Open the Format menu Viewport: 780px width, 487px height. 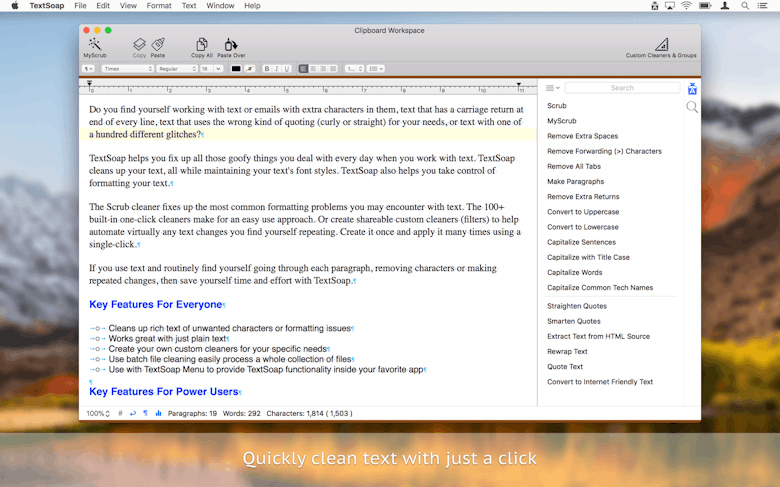[x=159, y=6]
